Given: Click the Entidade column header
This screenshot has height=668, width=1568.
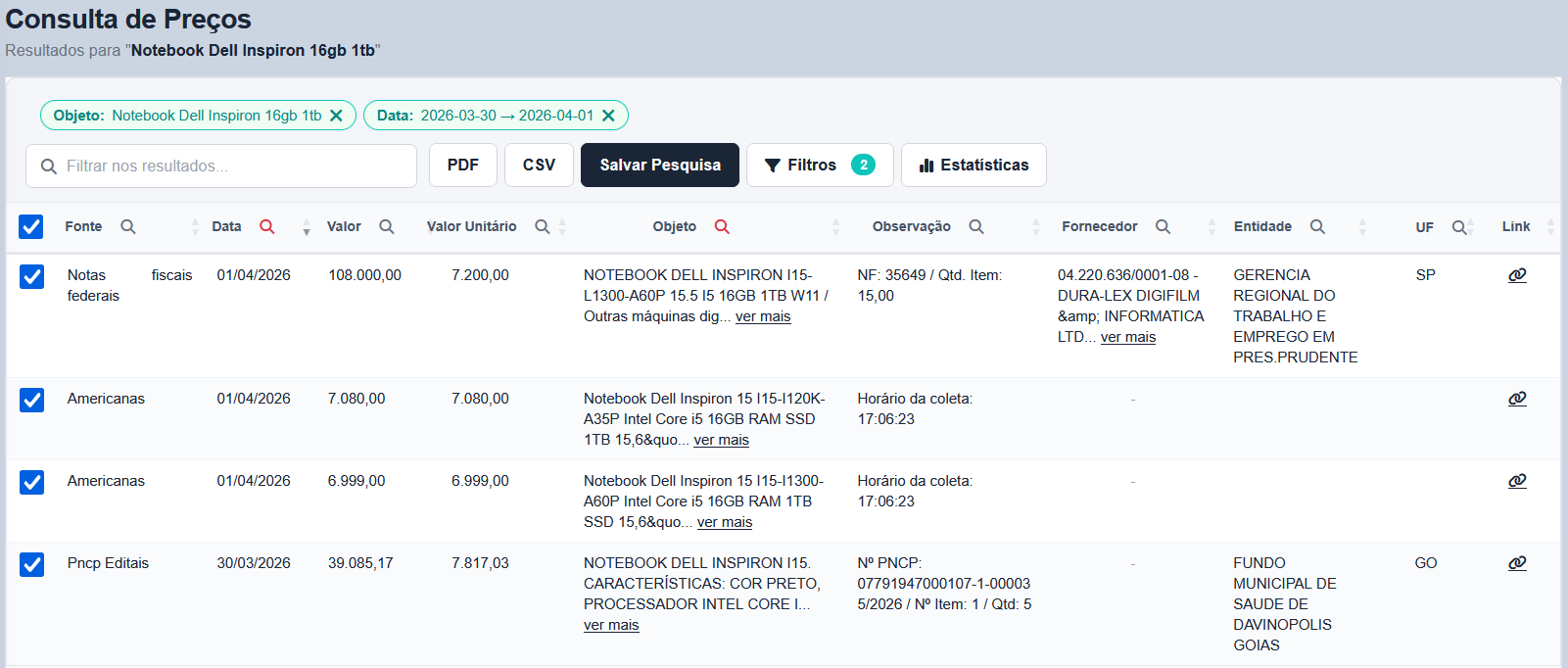Looking at the screenshot, I should 1262,226.
